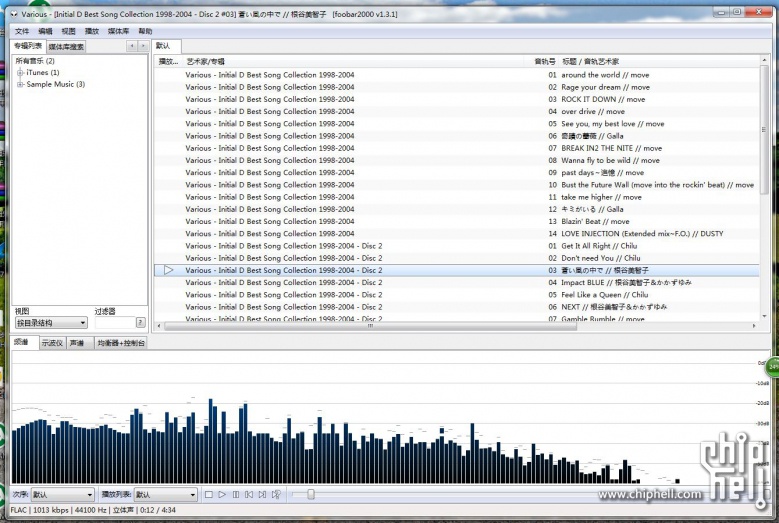Select track 'Blazin' Beat // move'
The height and width of the screenshot is (523, 779).
pos(457,222)
